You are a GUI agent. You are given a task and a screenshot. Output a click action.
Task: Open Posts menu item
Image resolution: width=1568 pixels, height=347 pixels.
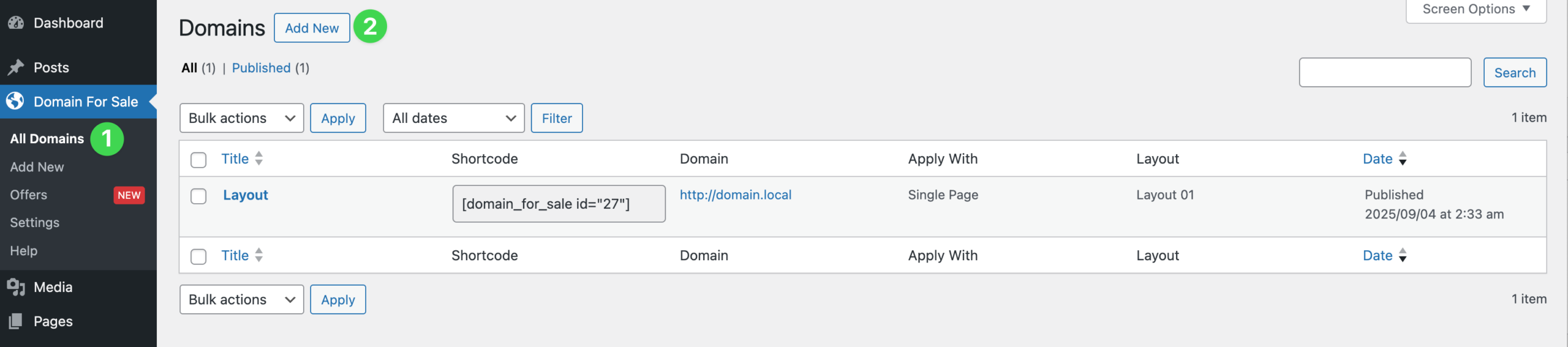coord(51,67)
